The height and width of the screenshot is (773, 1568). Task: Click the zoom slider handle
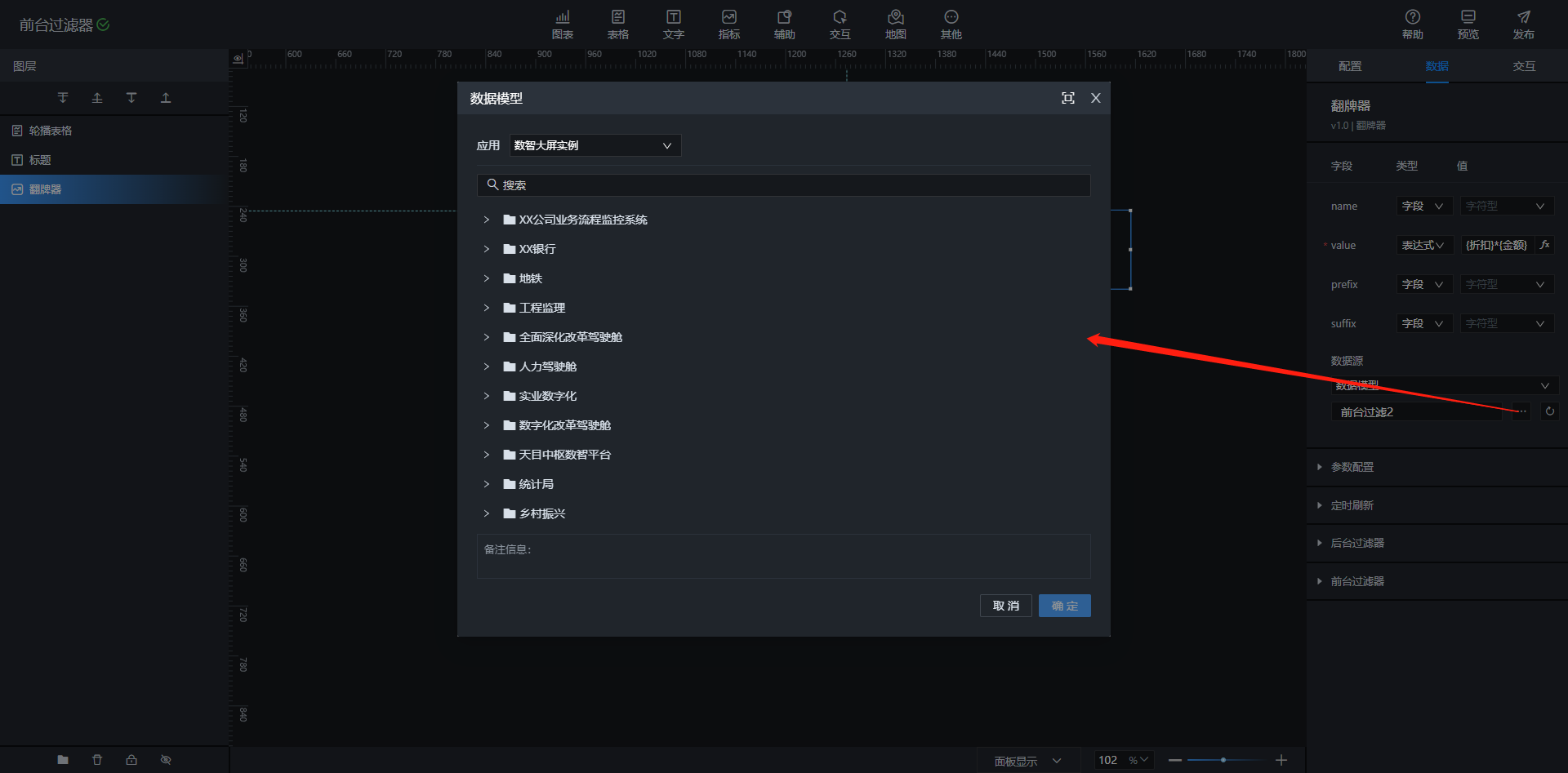point(1223,760)
